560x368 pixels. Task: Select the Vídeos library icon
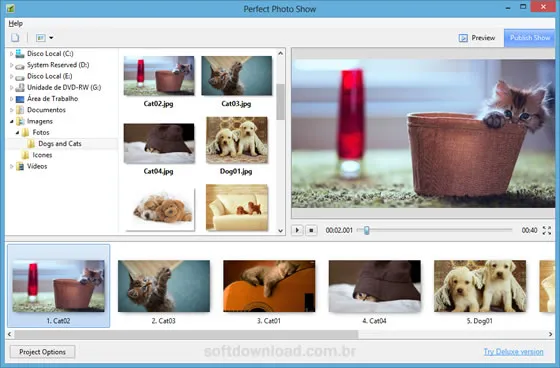coord(20,166)
